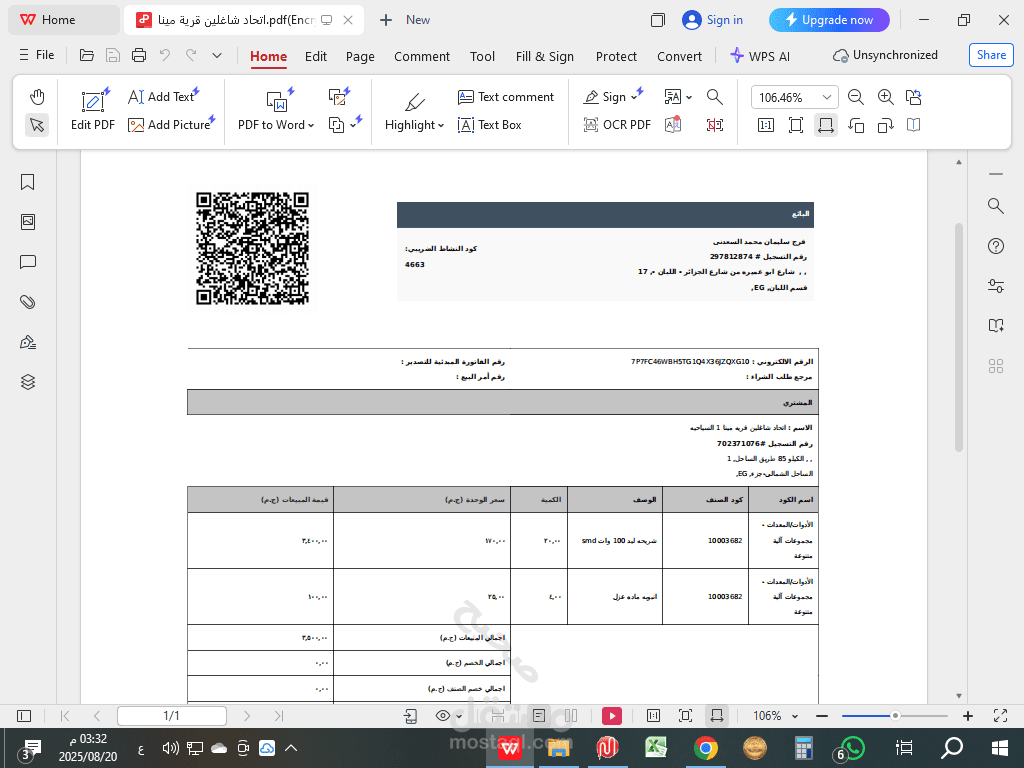
Task: Open WhatsApp from the taskbar
Action: (853, 748)
